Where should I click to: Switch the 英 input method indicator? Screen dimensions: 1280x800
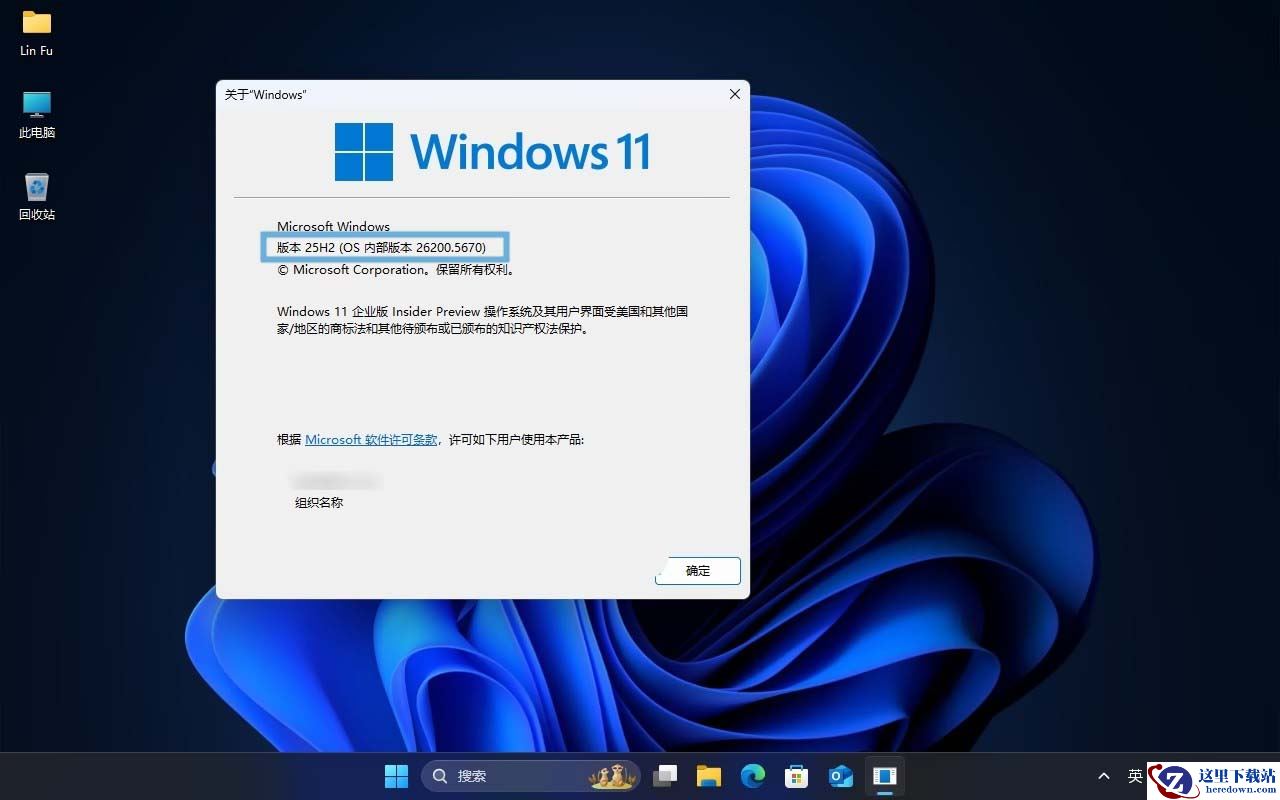[1135, 776]
